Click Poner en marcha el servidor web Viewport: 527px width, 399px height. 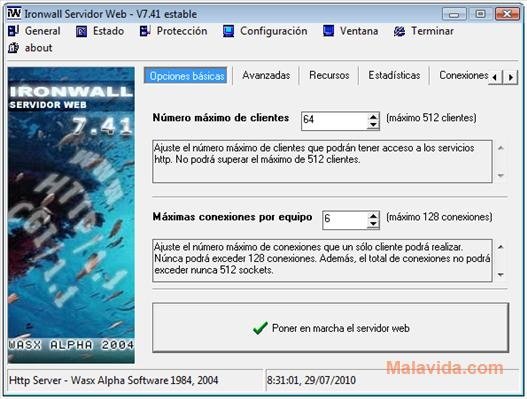pyautogui.click(x=330, y=328)
